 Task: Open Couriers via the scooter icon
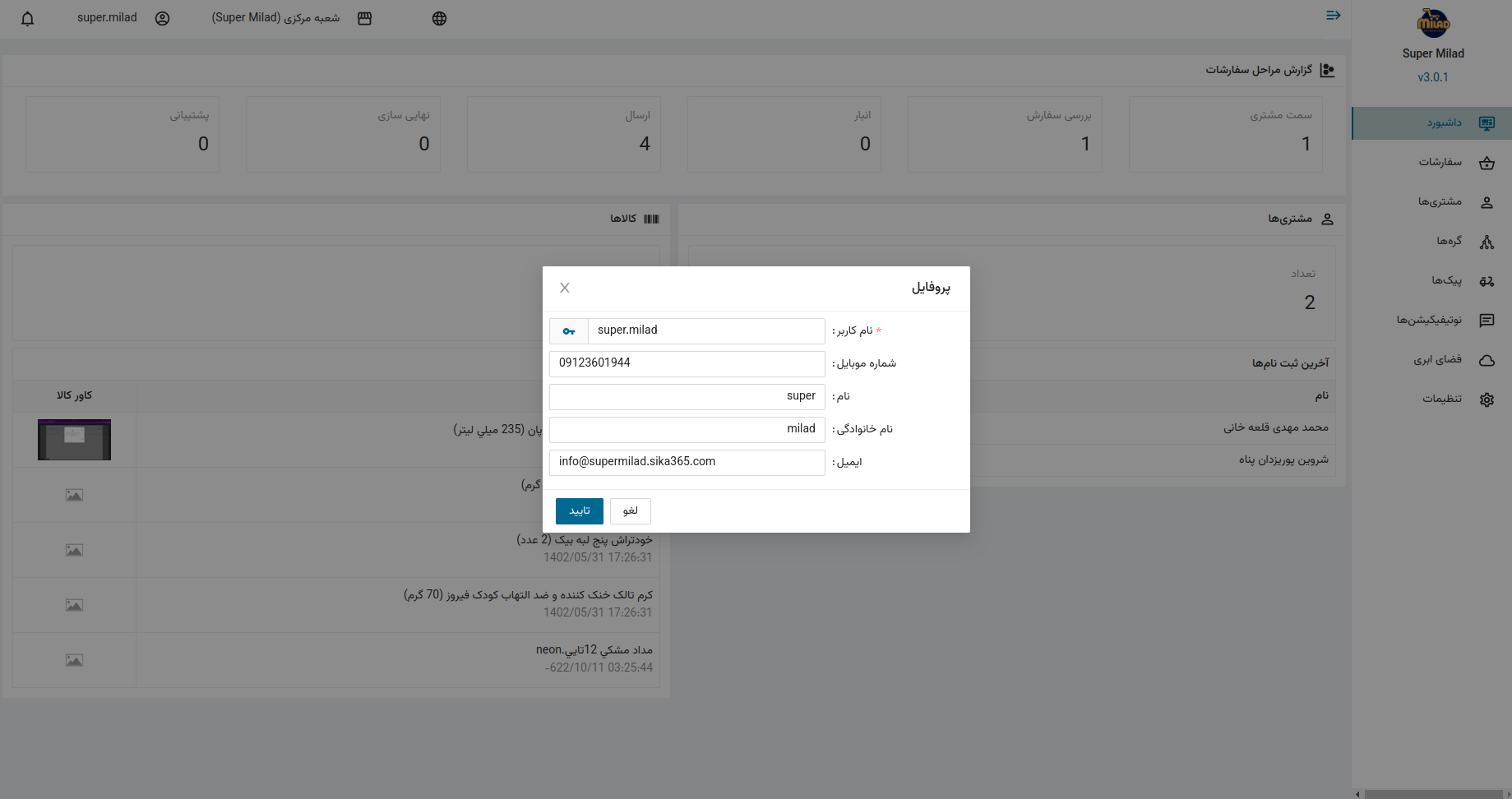tap(1486, 281)
